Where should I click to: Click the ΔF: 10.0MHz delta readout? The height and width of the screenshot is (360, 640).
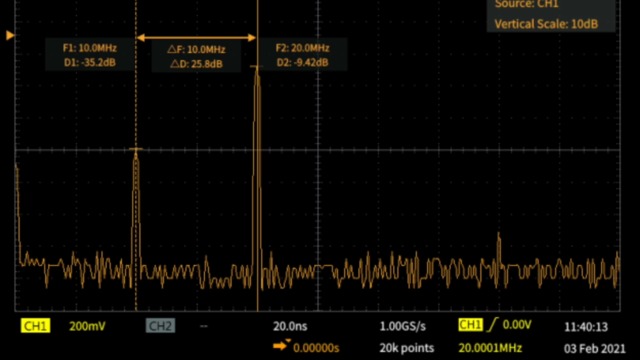[196, 49]
